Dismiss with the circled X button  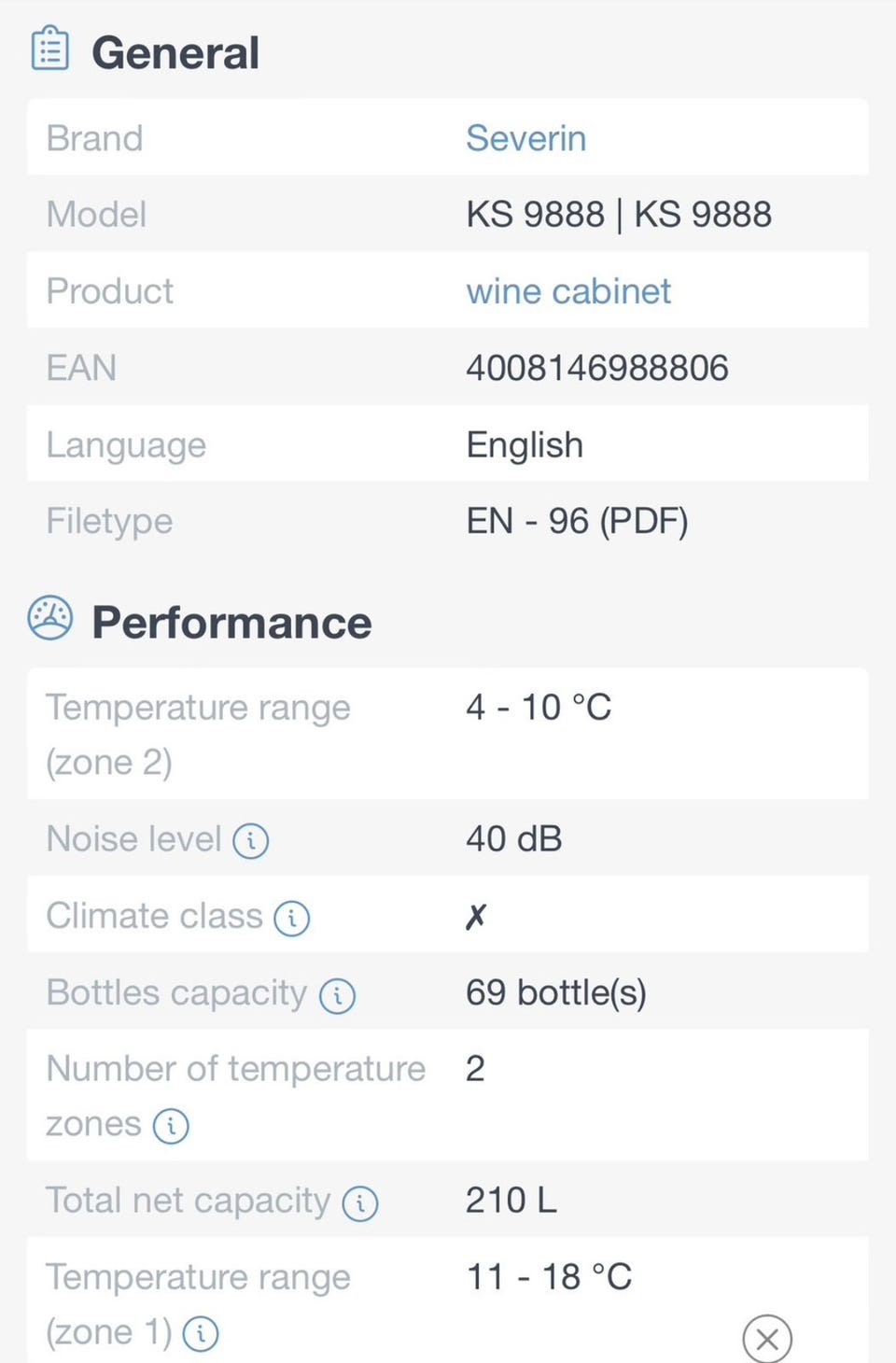[767, 1339]
